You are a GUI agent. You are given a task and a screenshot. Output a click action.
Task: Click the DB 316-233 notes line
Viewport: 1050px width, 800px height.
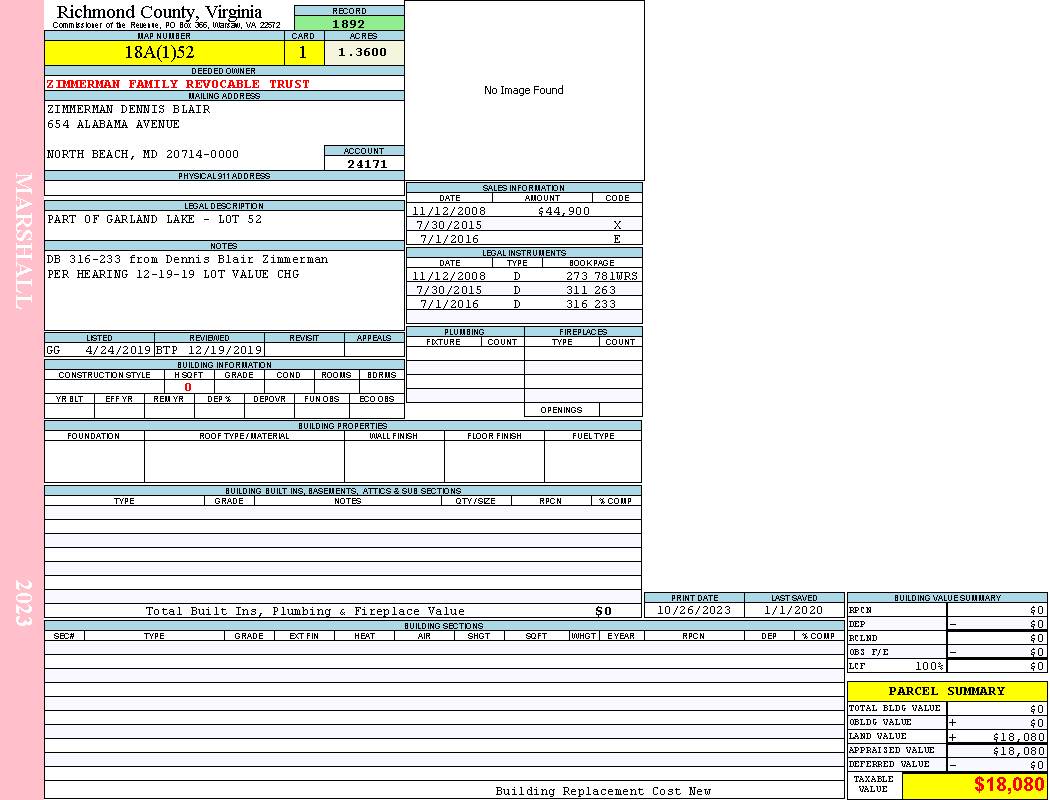coord(187,259)
